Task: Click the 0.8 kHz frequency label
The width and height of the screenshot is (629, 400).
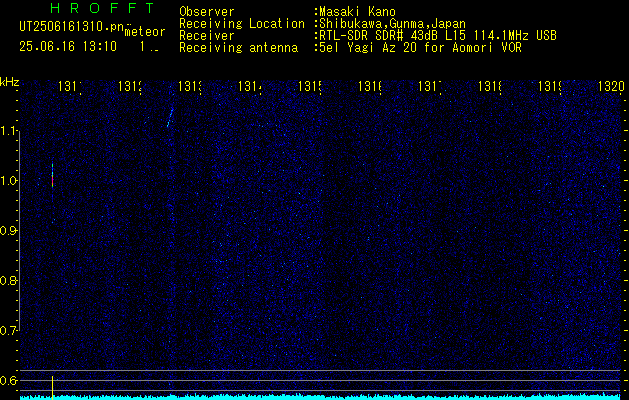Action: (8, 280)
